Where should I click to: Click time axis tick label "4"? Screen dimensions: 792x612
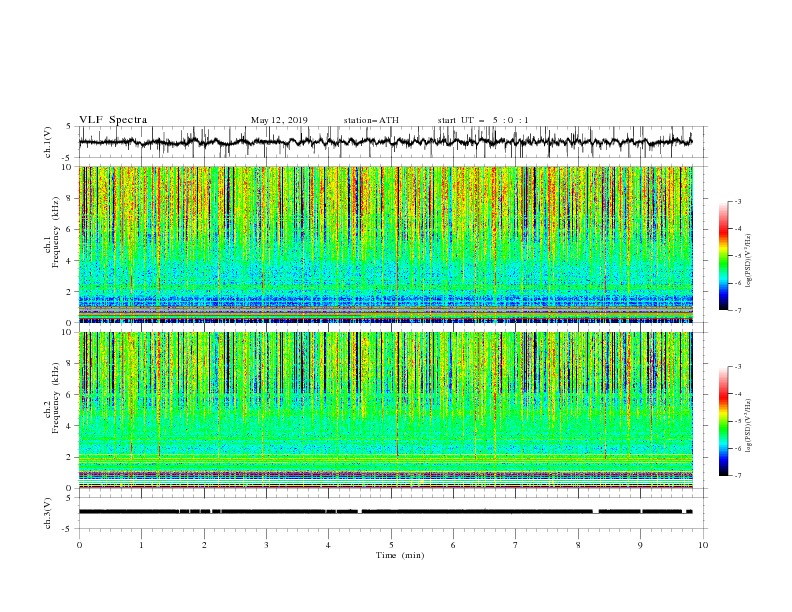(x=328, y=545)
